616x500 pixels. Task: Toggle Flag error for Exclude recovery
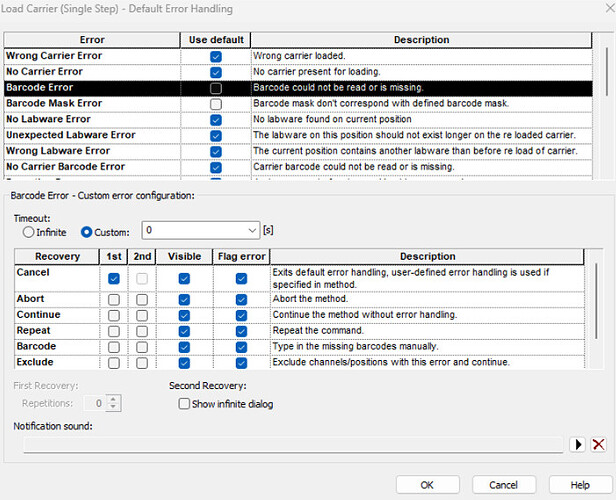241,363
